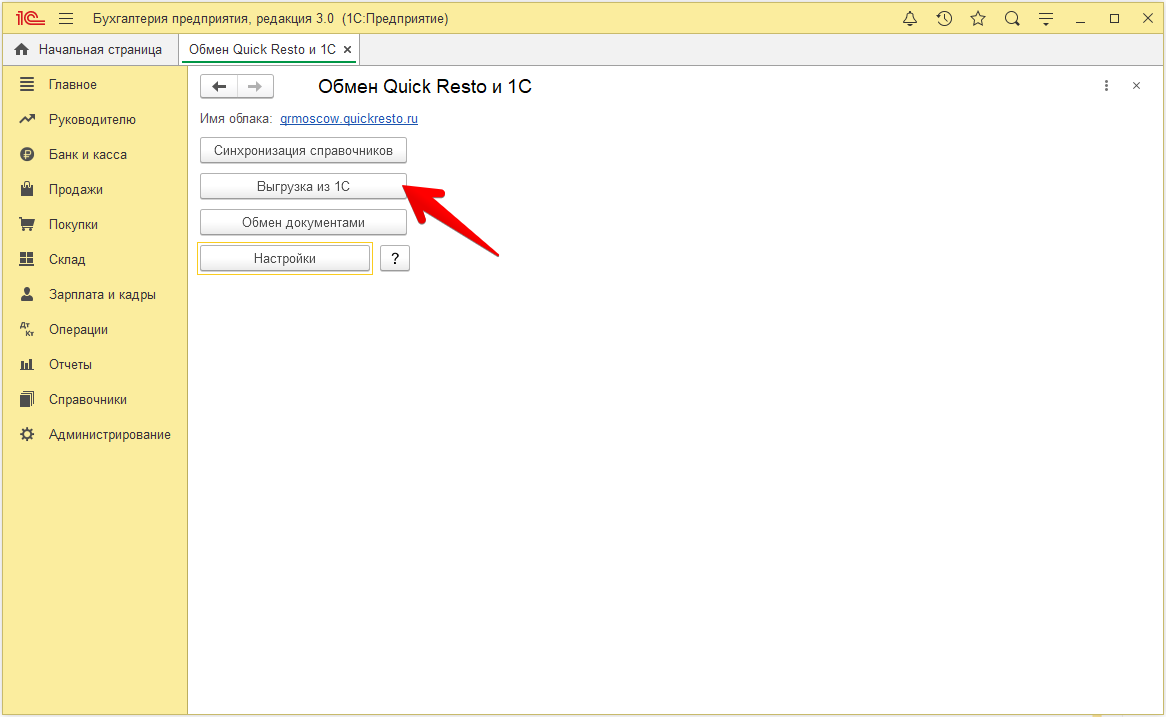
Task: Open the Отчеты section
Action: pos(94,364)
